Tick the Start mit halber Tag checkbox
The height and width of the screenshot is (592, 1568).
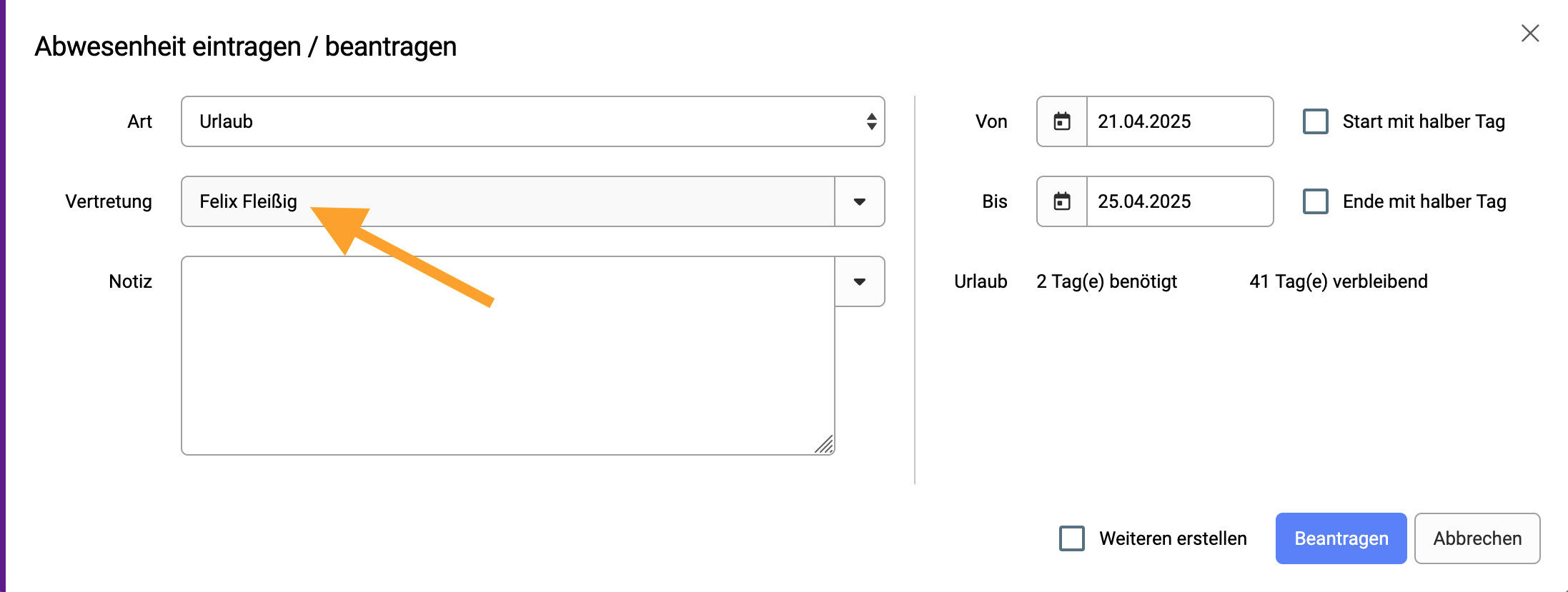tap(1316, 121)
